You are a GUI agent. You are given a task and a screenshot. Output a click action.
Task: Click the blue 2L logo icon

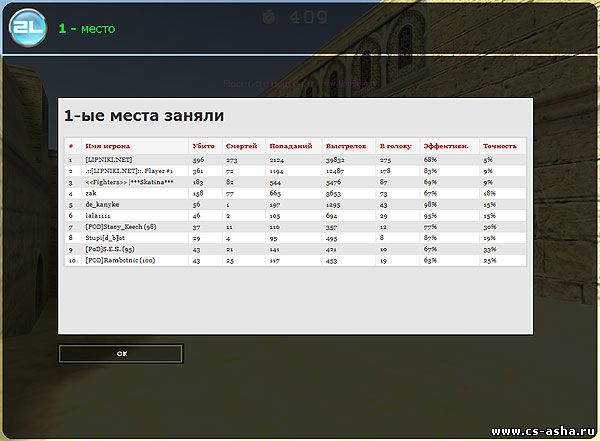click(x=26, y=27)
